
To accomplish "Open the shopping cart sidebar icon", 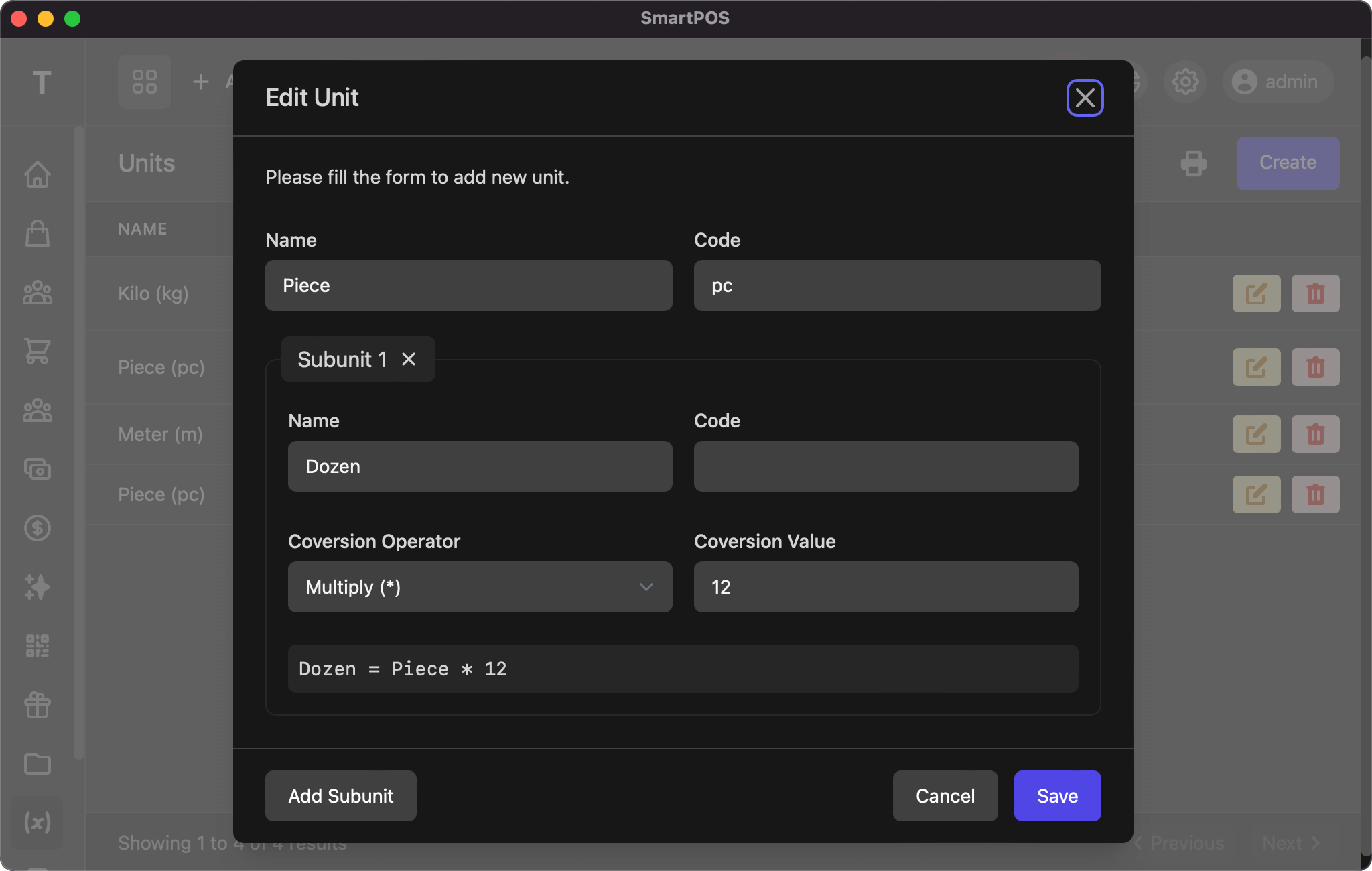I will point(38,351).
